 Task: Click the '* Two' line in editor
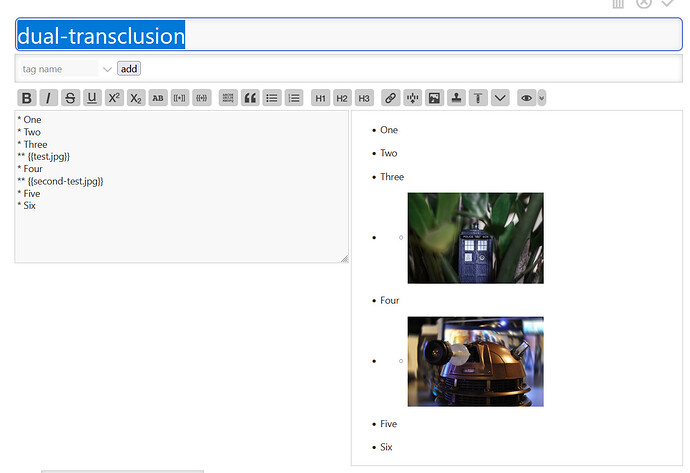point(29,132)
